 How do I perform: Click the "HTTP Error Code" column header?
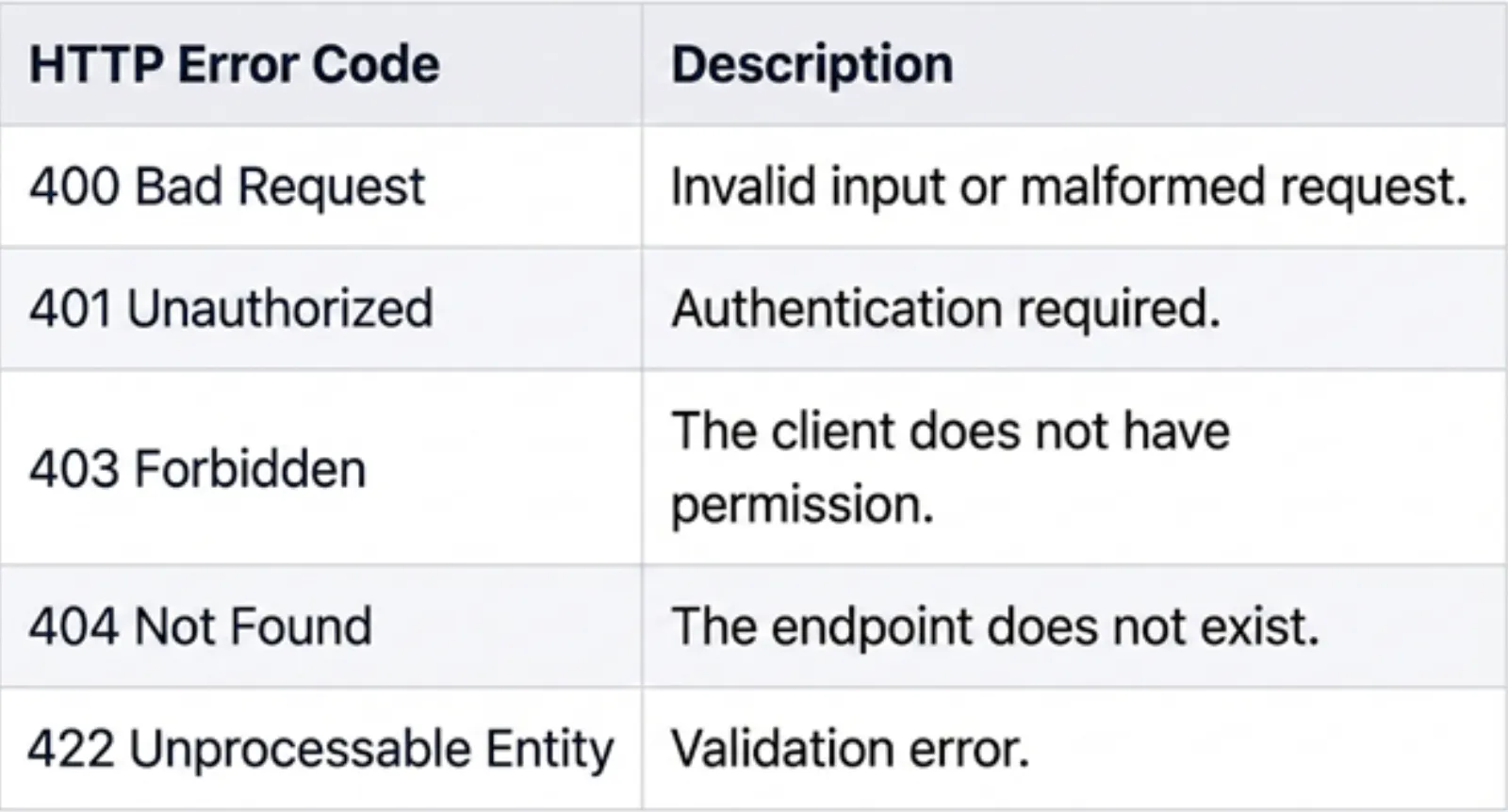(234, 64)
